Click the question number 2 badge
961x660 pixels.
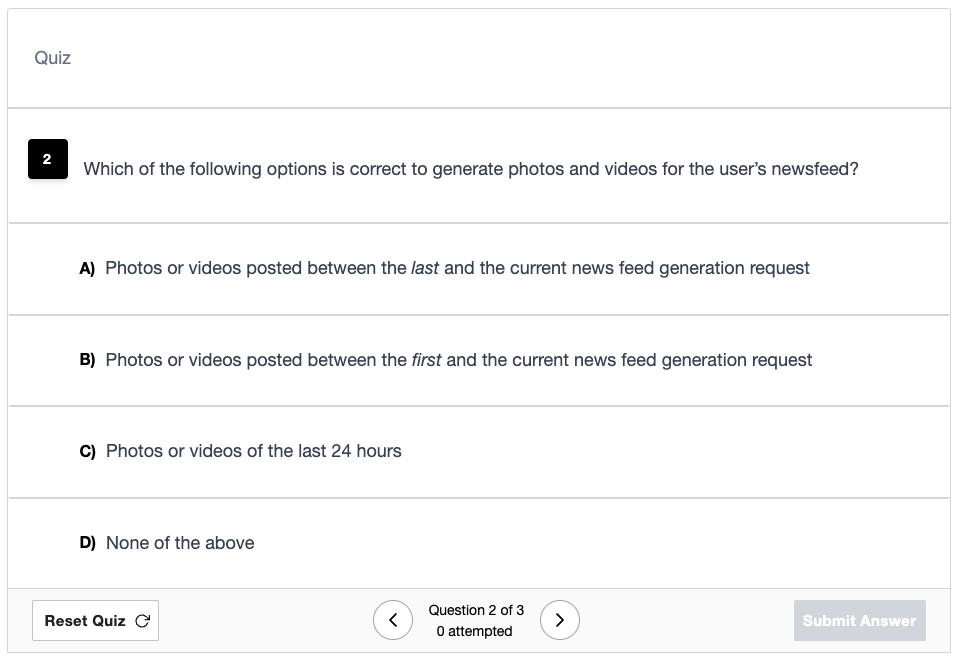(x=48, y=159)
